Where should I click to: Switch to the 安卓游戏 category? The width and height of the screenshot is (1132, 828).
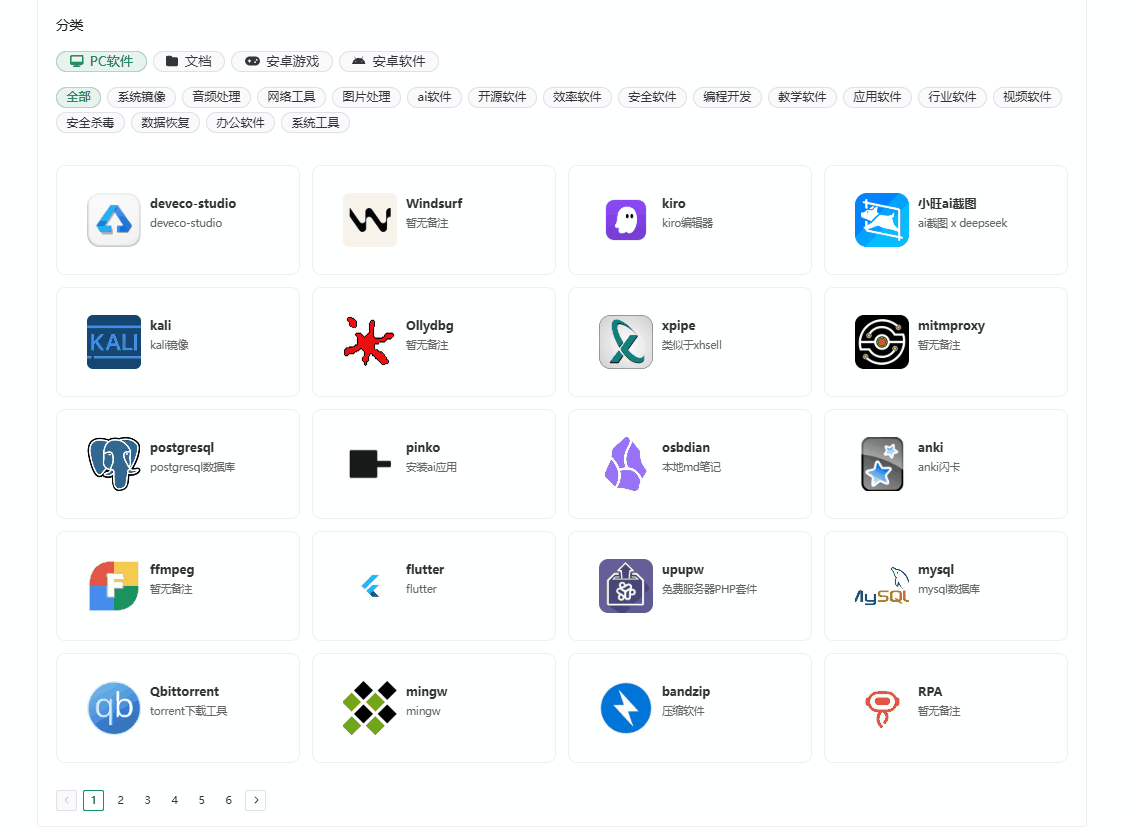click(282, 61)
